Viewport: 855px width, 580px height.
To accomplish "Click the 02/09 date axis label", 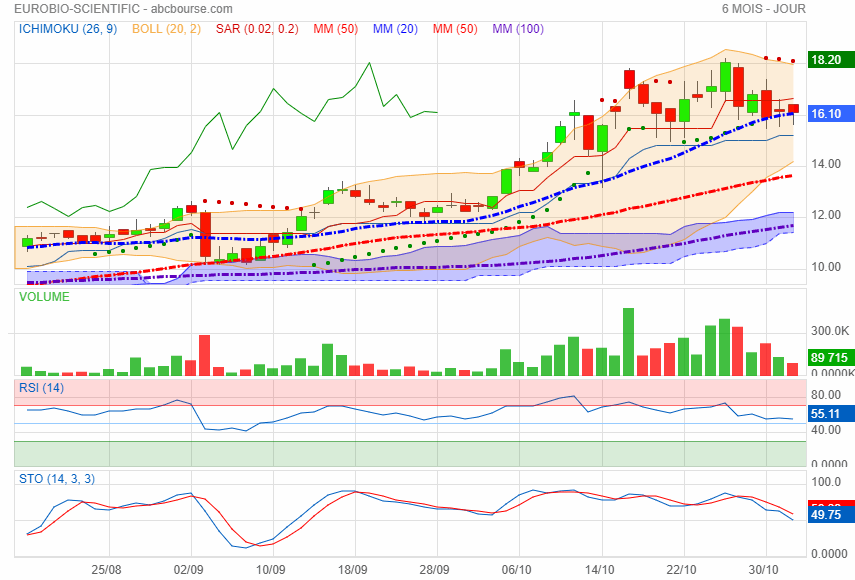I will [x=188, y=570].
